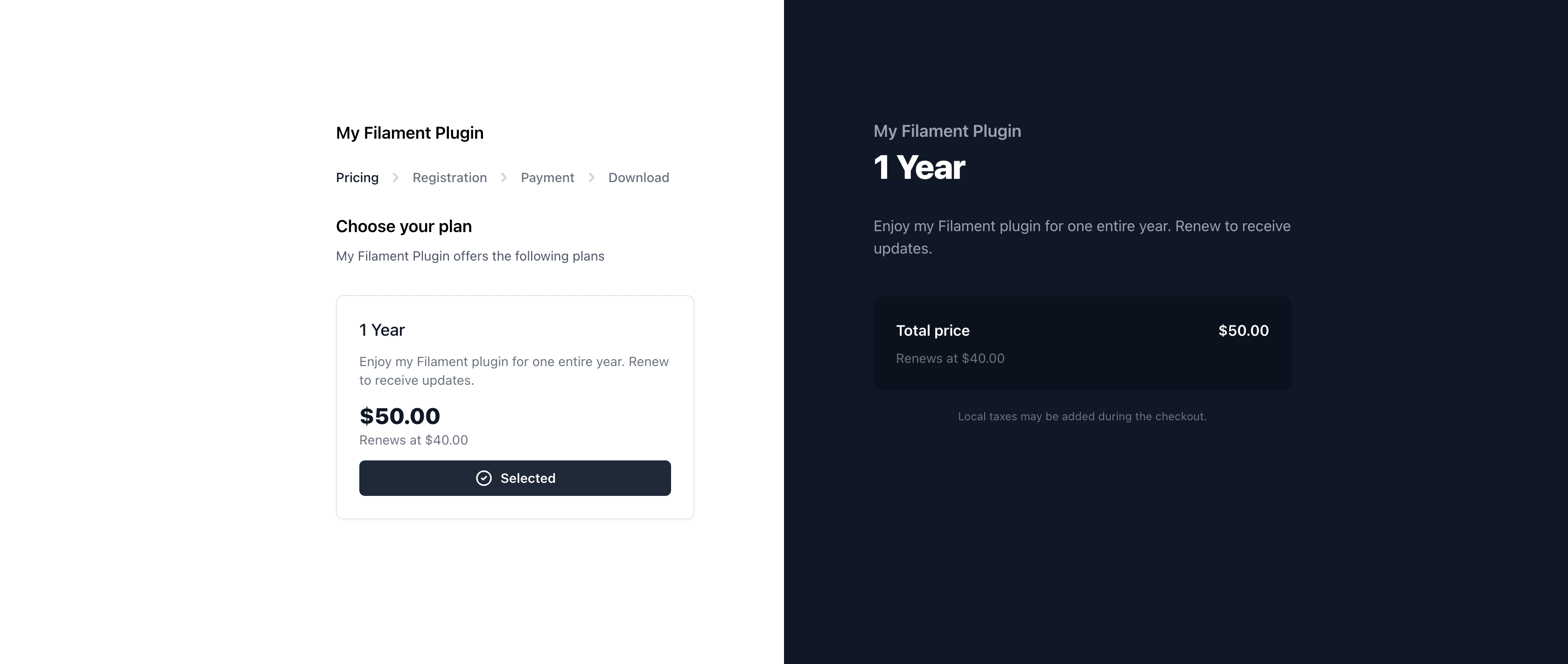The height and width of the screenshot is (664, 1568).
Task: Click Renews at $40.00 in dark summary box
Action: pyautogui.click(x=950, y=358)
